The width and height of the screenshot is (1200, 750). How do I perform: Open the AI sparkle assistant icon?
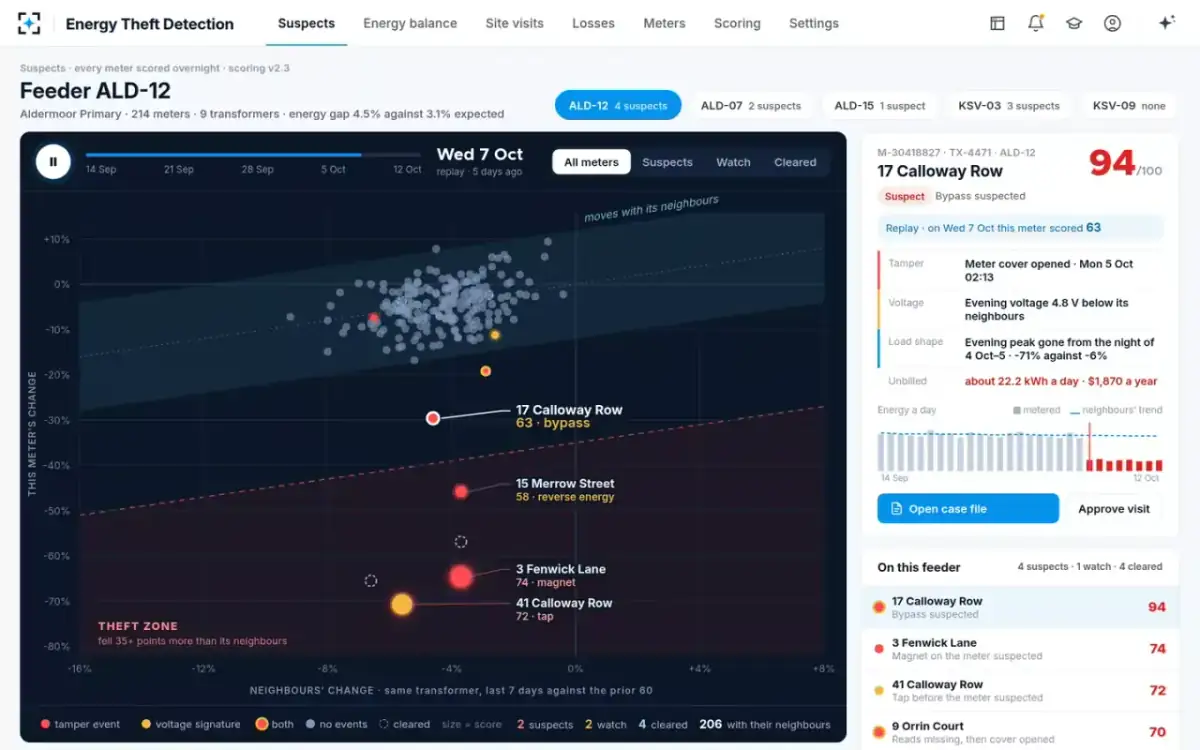(x=1166, y=23)
